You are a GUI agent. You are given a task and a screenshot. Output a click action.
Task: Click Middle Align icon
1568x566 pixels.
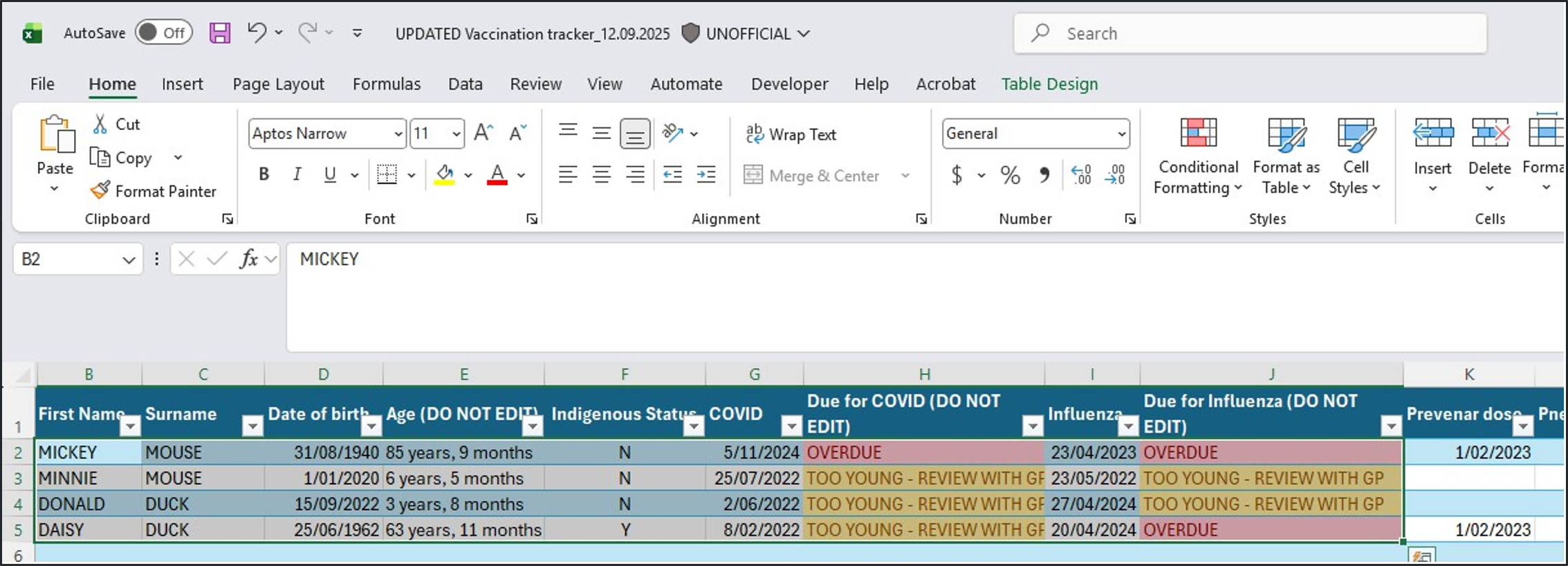tap(602, 133)
